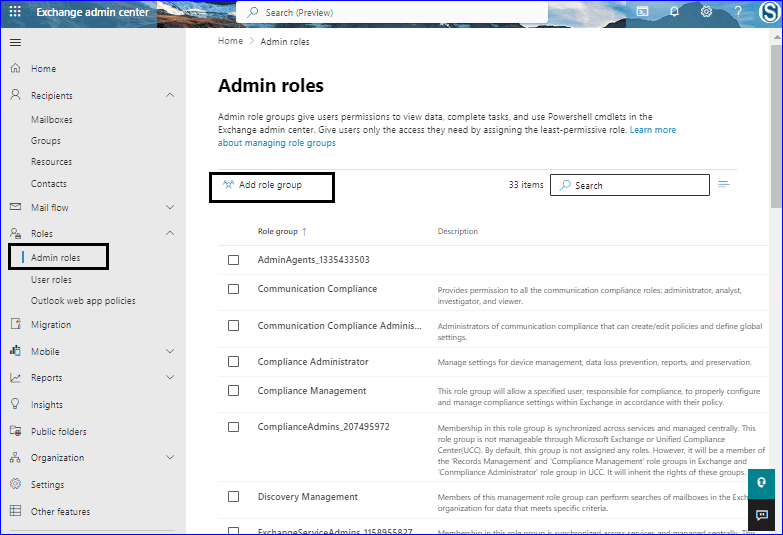The width and height of the screenshot is (783, 535).
Task: Click the Mail flow envelope icon
Action: (15, 206)
